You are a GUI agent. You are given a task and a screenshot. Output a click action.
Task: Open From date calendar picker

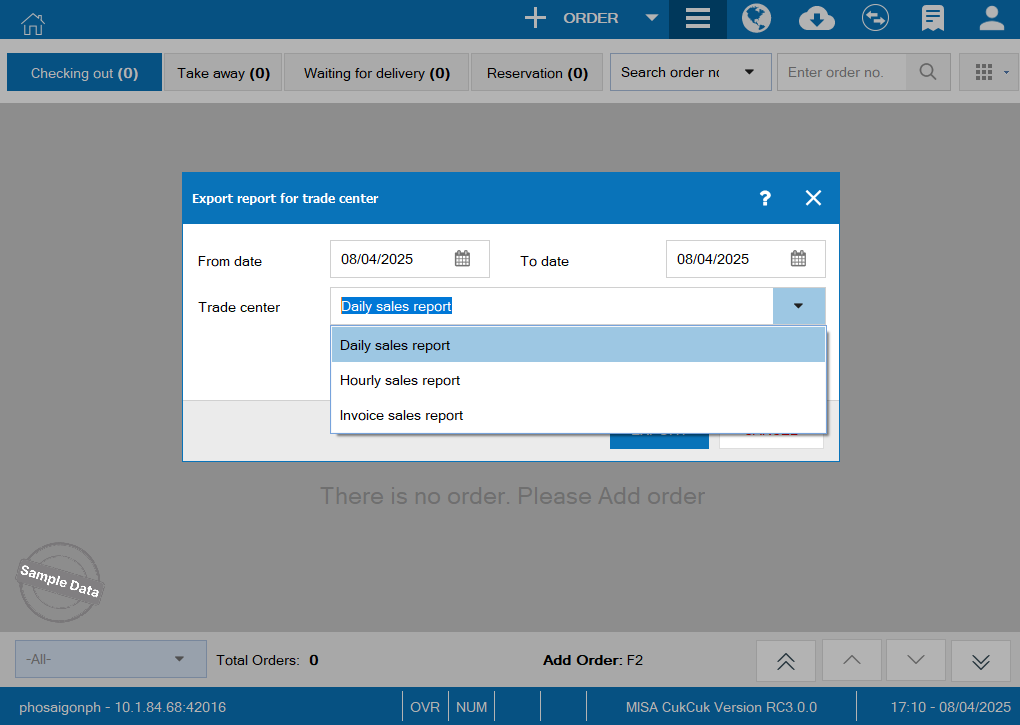click(462, 259)
